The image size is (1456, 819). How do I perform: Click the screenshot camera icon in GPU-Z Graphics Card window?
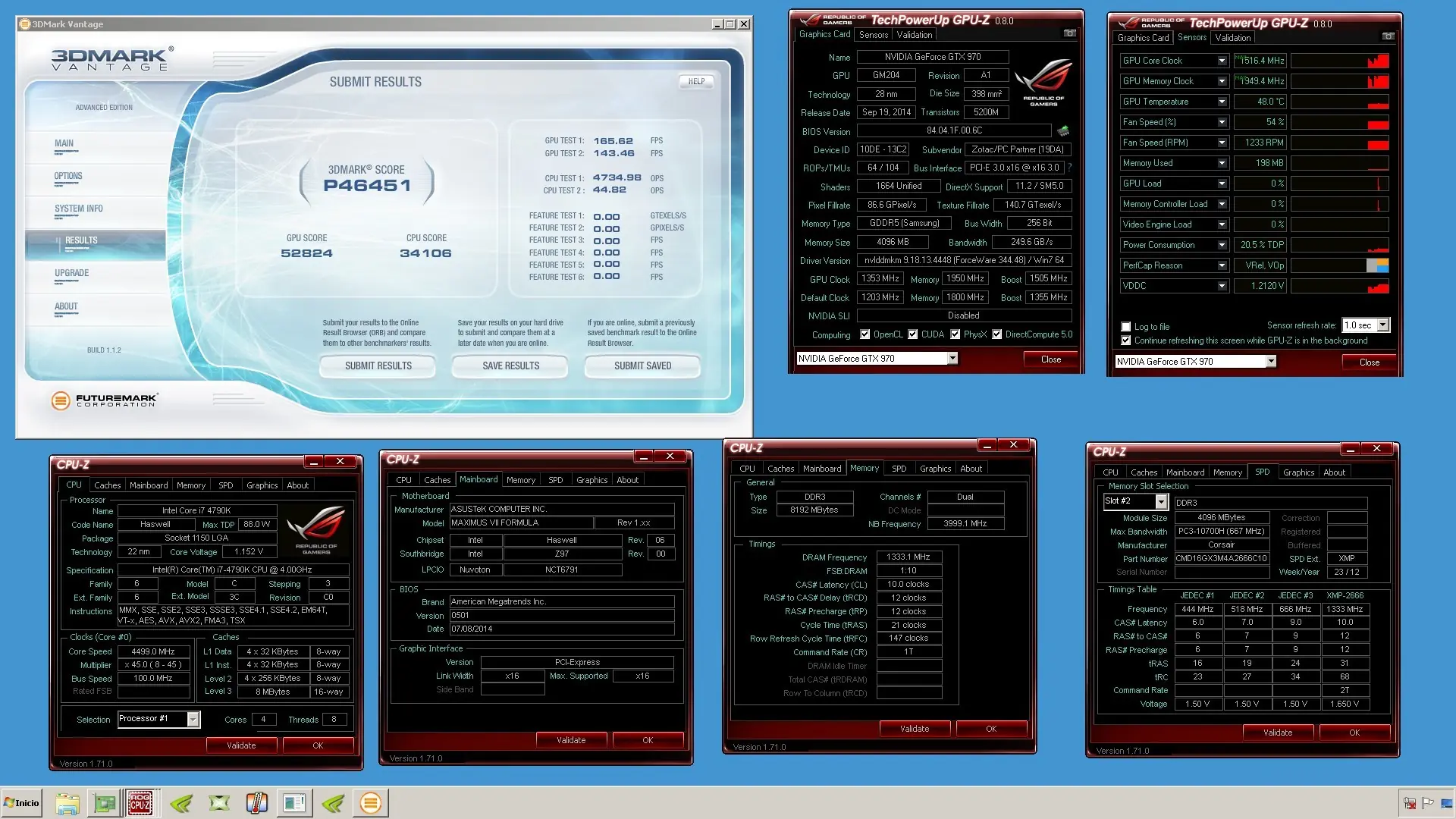tap(1069, 33)
